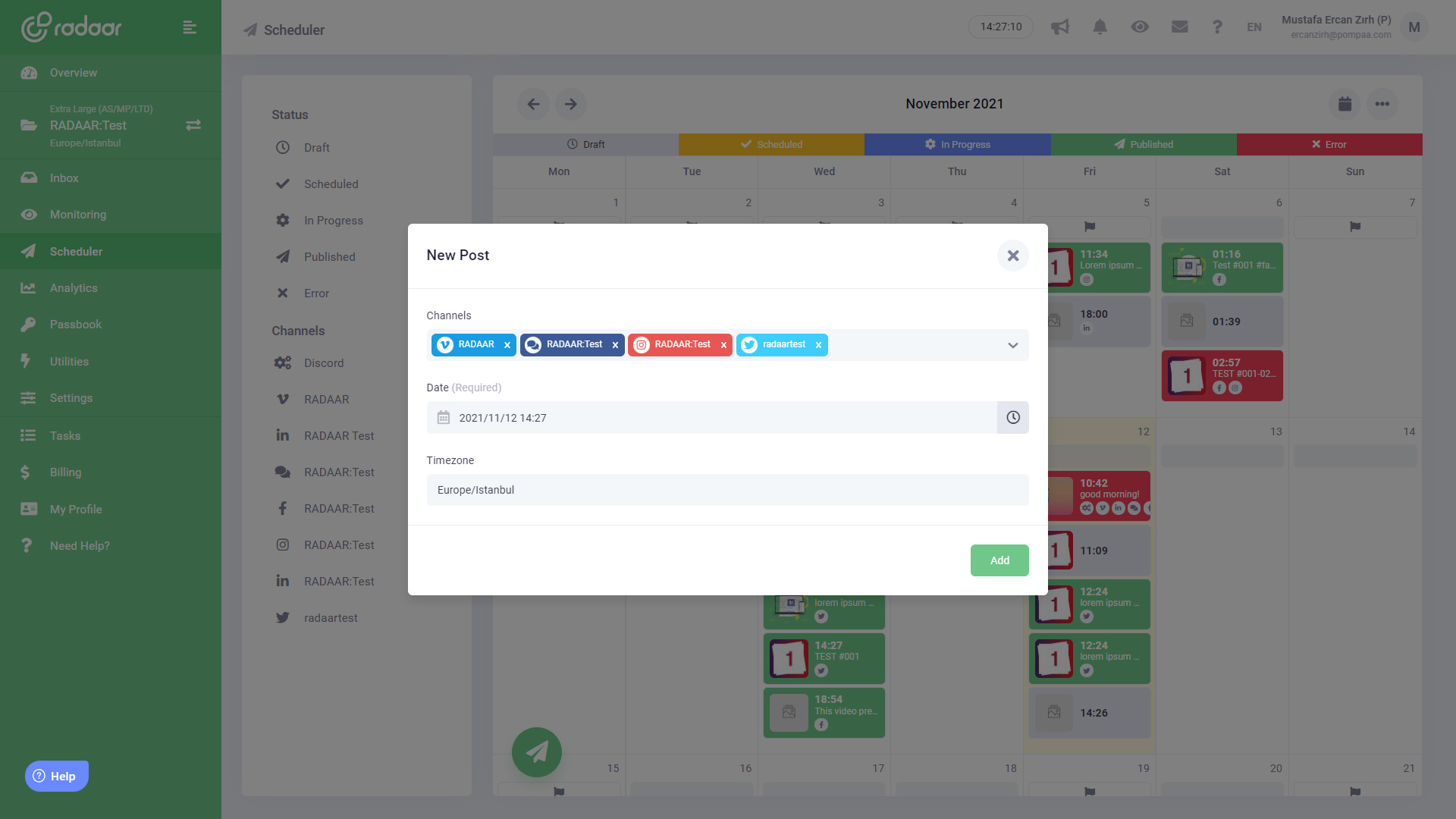
Task: Click the green paper plane floating button
Action: 536,752
